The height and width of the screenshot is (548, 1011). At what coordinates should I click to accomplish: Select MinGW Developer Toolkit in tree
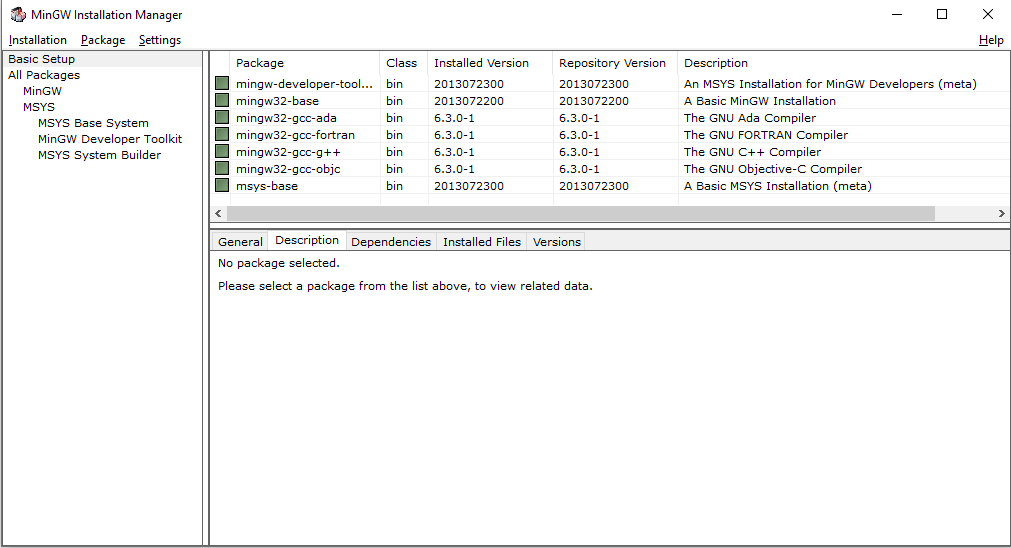(110, 139)
